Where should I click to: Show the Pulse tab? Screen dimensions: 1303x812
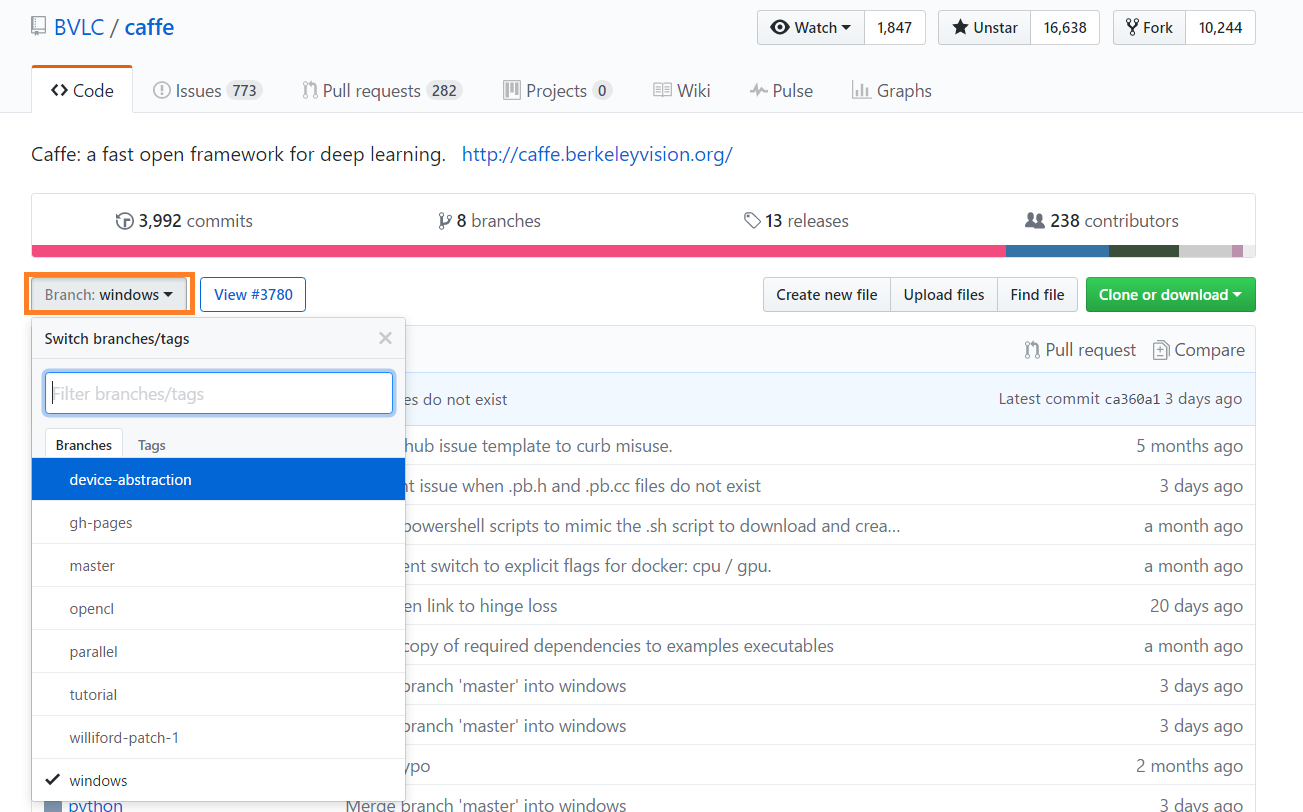[x=782, y=90]
